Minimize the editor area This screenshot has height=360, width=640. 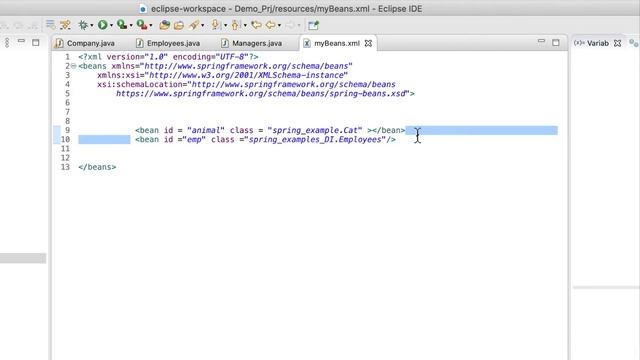tap(541, 41)
